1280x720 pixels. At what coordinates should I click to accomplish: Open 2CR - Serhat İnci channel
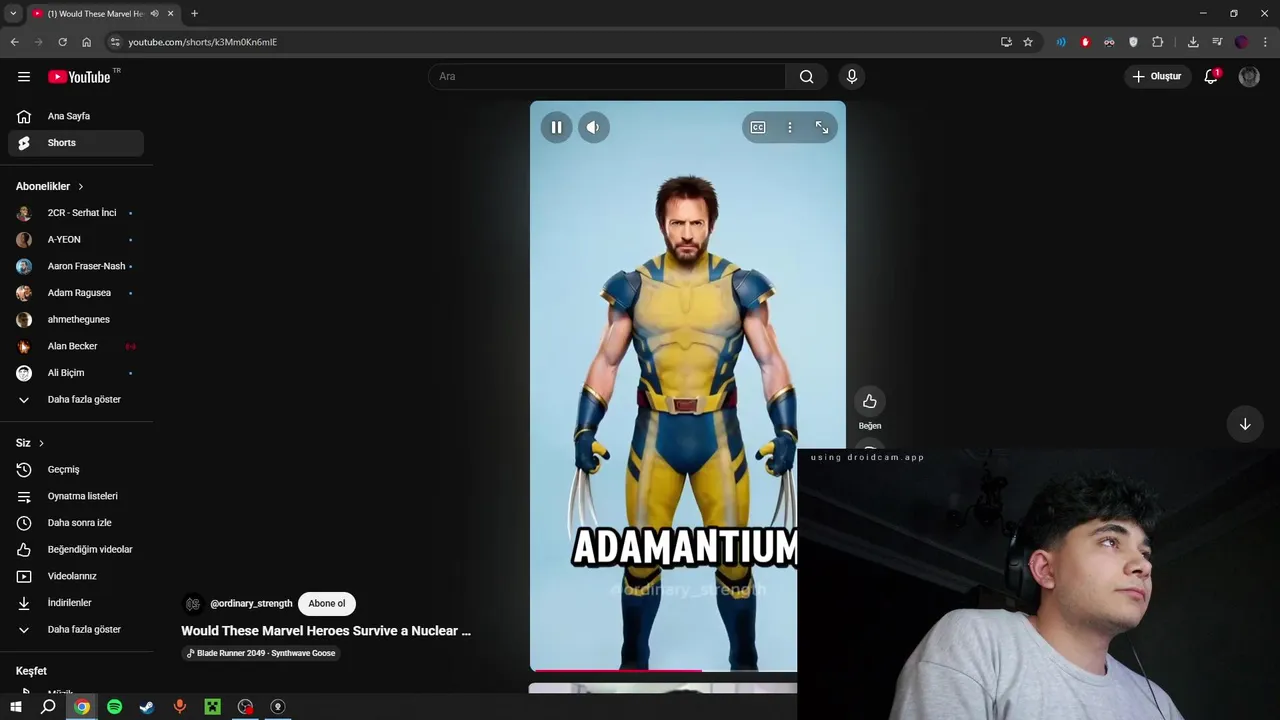[76, 213]
